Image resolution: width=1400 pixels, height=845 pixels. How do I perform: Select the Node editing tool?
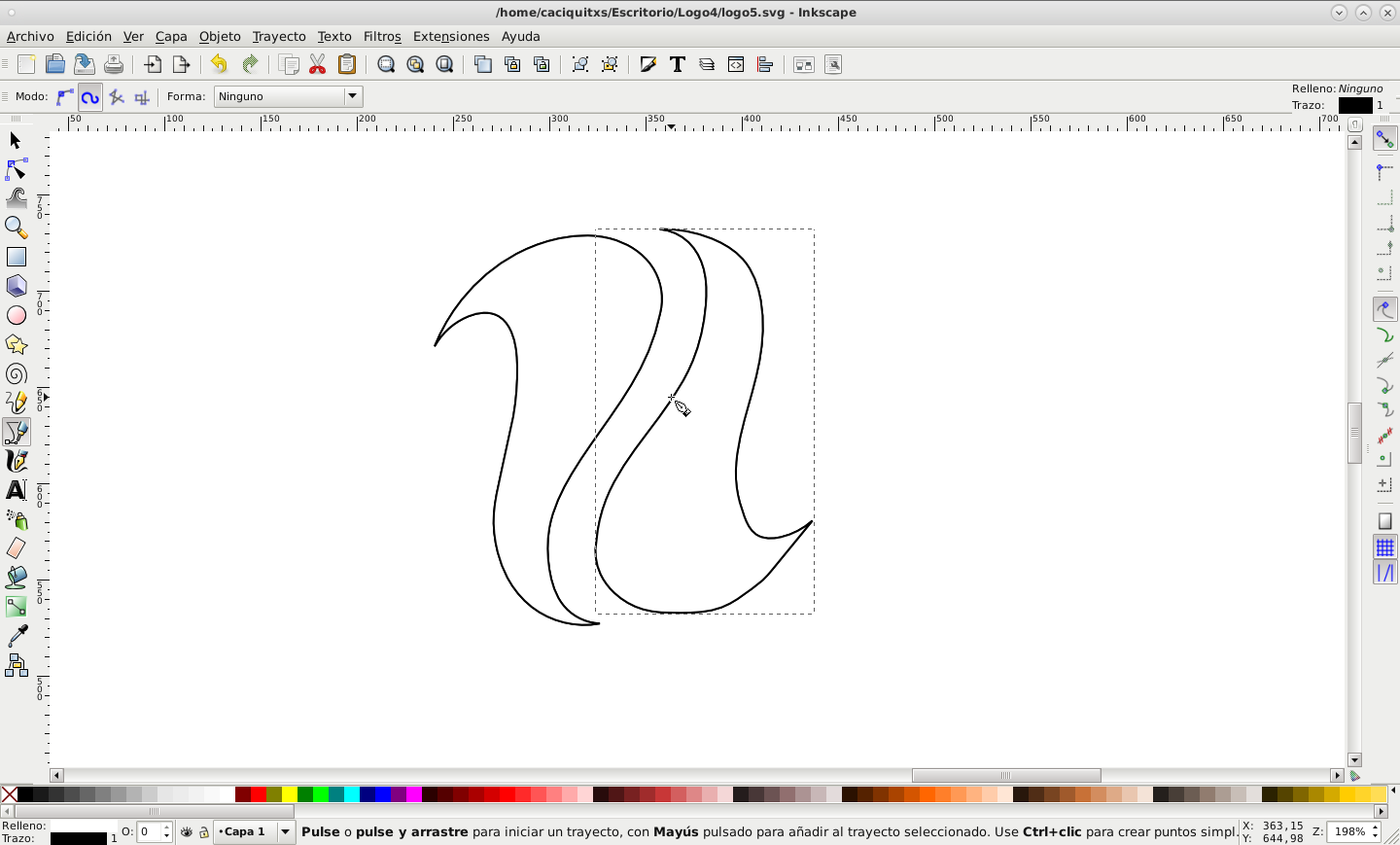pos(16,170)
